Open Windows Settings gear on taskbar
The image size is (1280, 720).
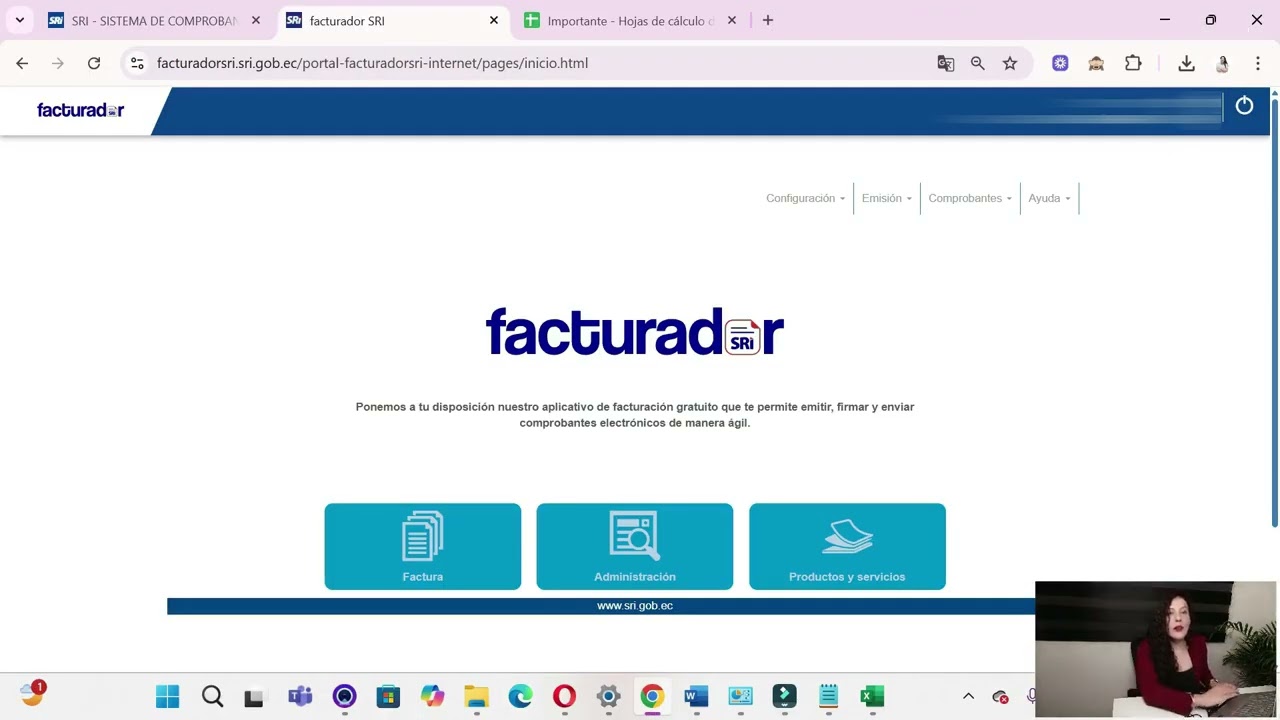coord(608,696)
